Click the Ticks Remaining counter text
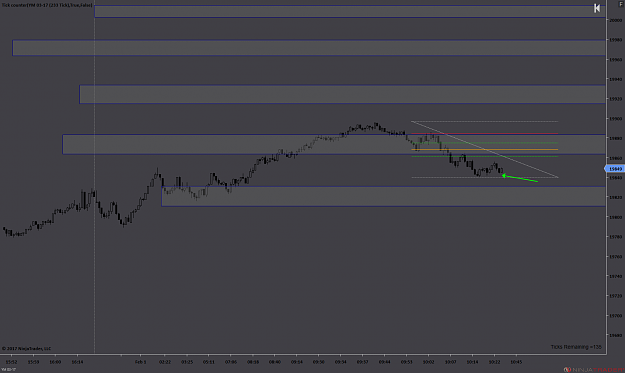The image size is (625, 373). tap(576, 347)
